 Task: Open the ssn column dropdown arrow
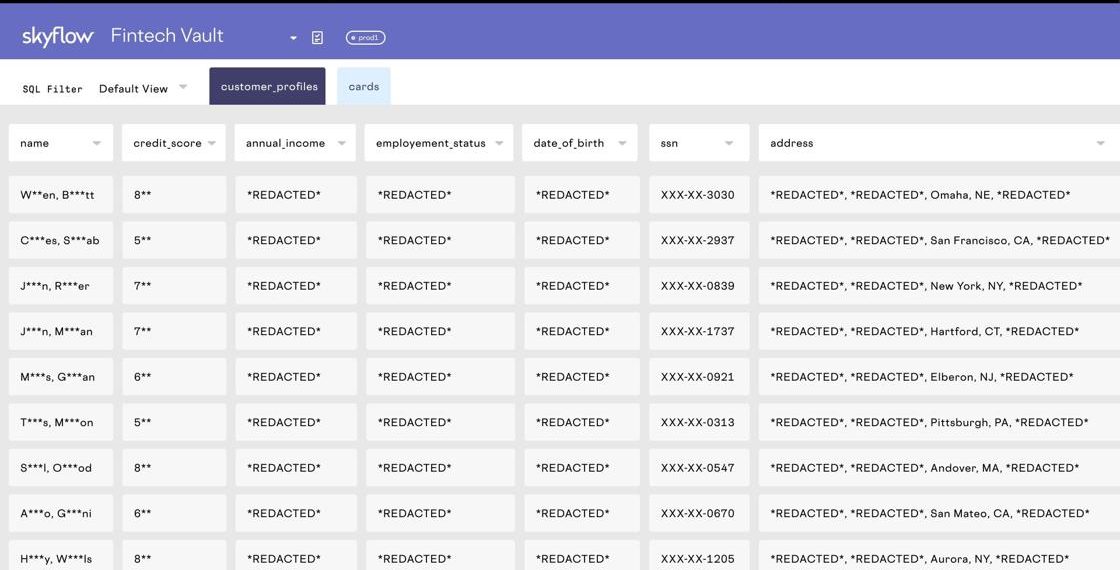pos(729,143)
